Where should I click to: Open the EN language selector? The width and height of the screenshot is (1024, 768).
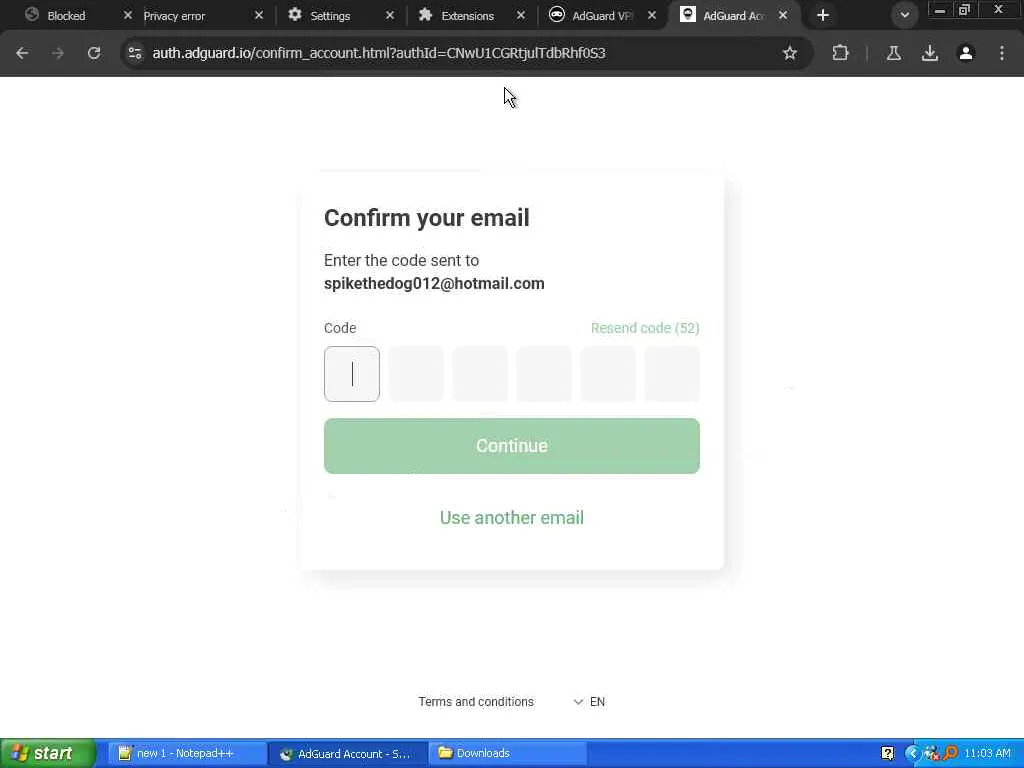click(x=589, y=701)
